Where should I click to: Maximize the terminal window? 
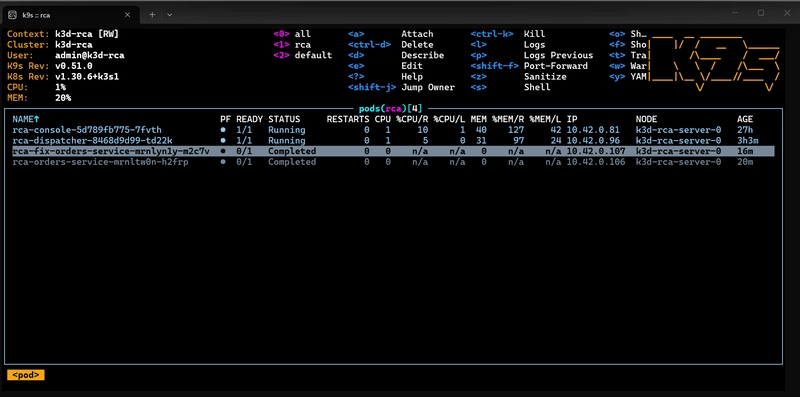[x=761, y=13]
